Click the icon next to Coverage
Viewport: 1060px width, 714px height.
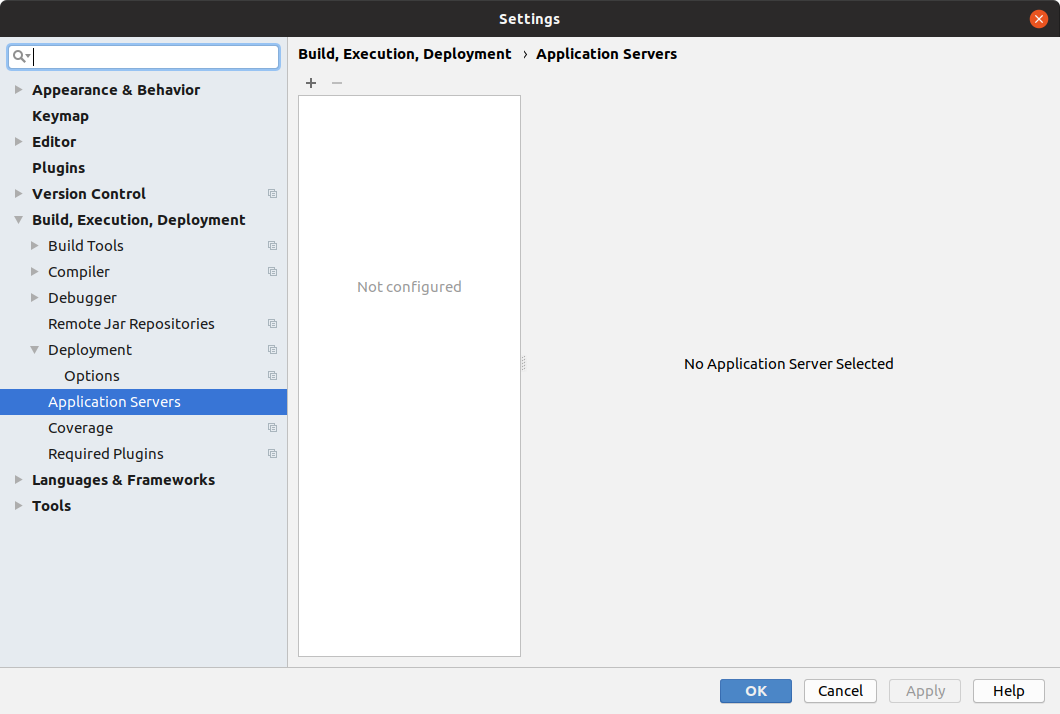[x=272, y=427]
